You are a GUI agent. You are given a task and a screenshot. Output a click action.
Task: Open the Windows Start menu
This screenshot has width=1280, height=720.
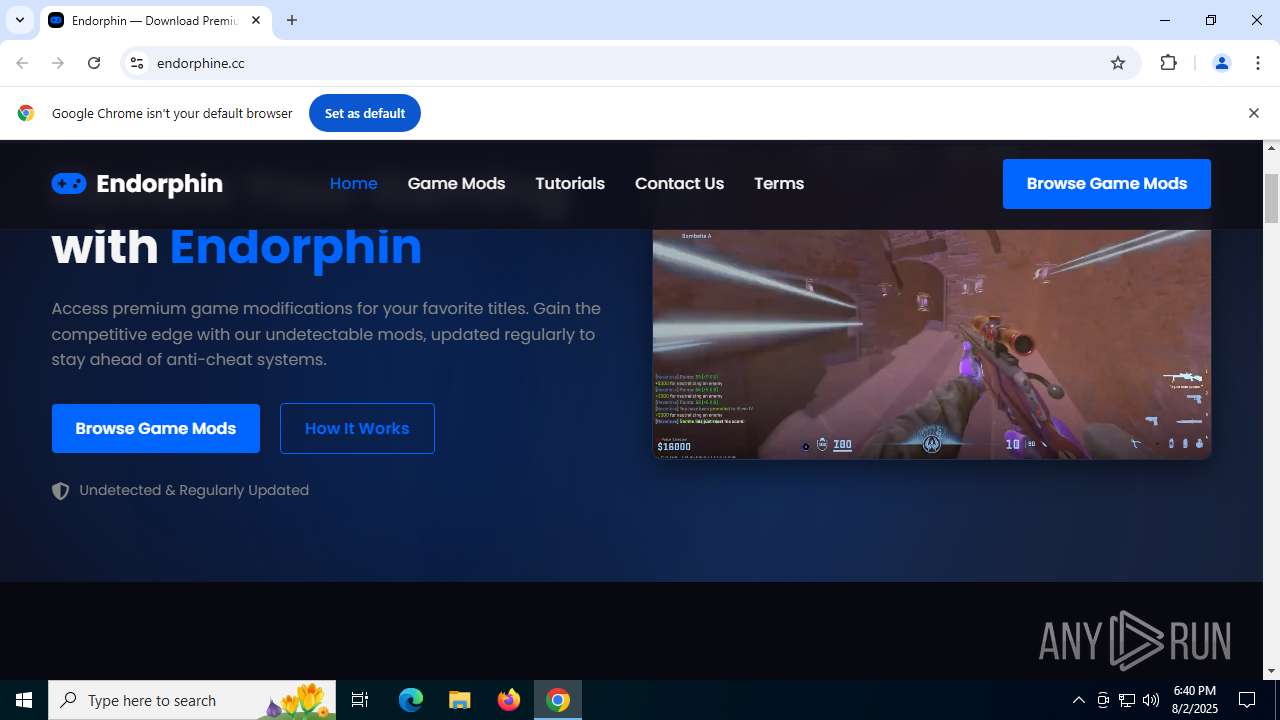[x=24, y=700]
